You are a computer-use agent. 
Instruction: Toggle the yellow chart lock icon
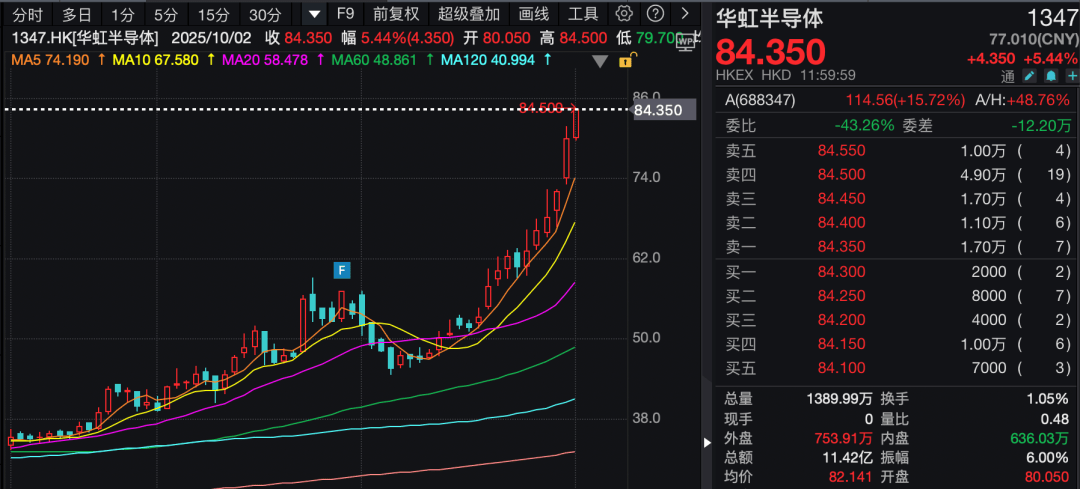pos(625,60)
